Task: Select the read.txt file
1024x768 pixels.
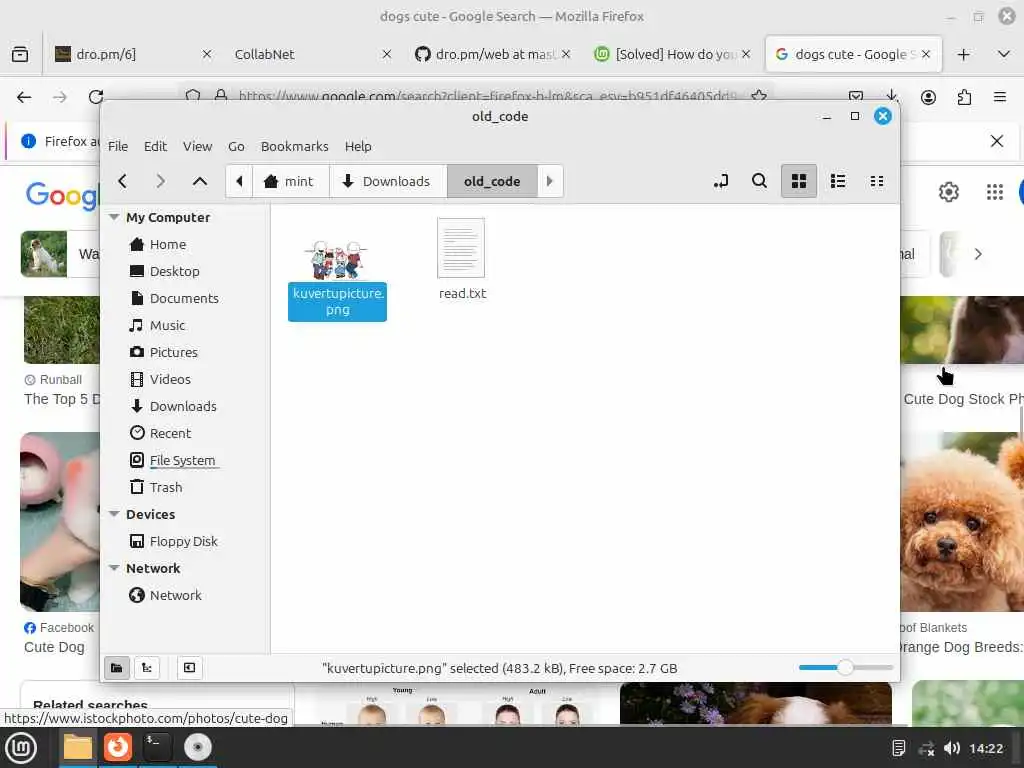Action: (462, 260)
